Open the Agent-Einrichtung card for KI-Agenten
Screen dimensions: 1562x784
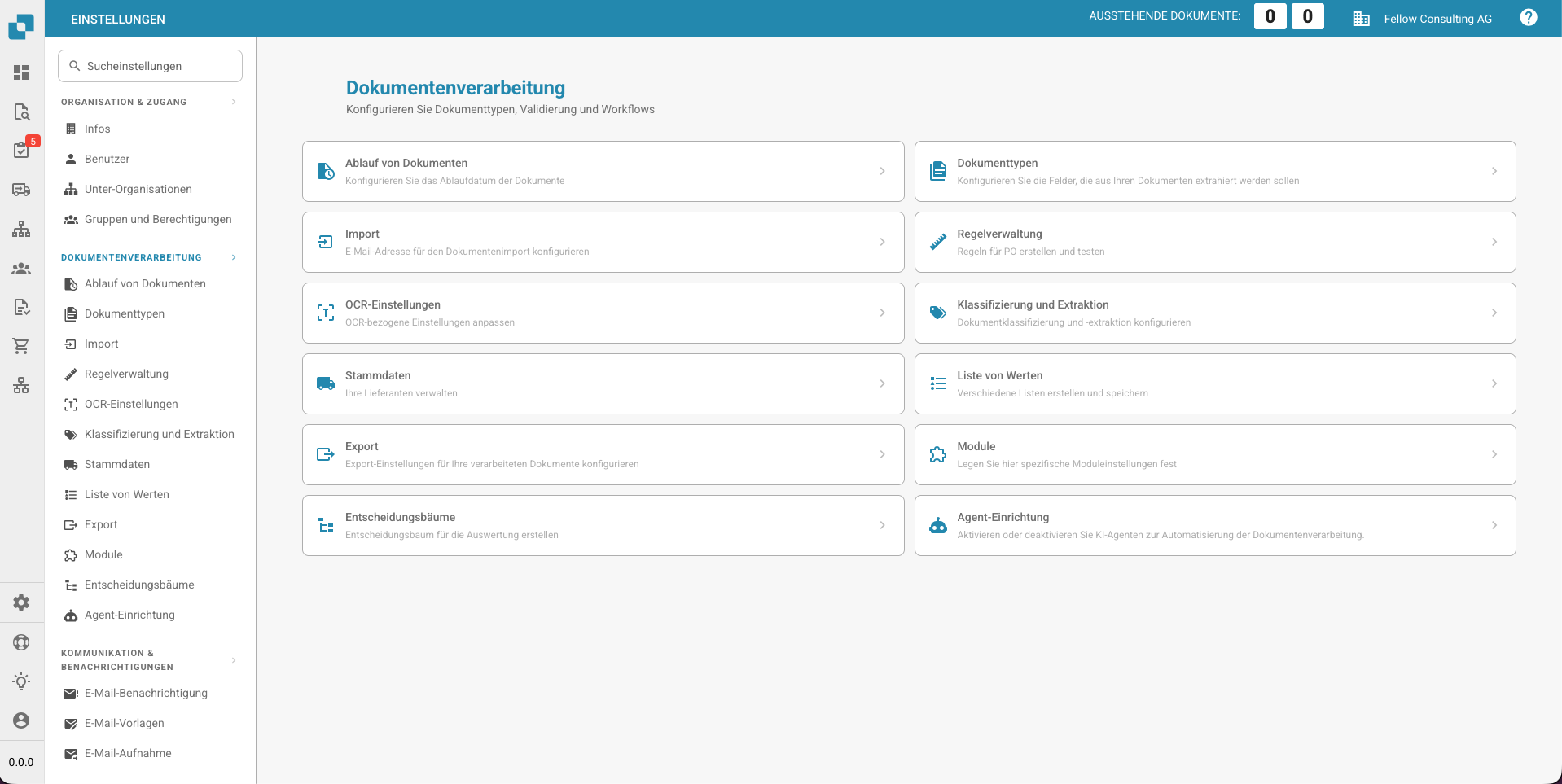pos(1214,525)
